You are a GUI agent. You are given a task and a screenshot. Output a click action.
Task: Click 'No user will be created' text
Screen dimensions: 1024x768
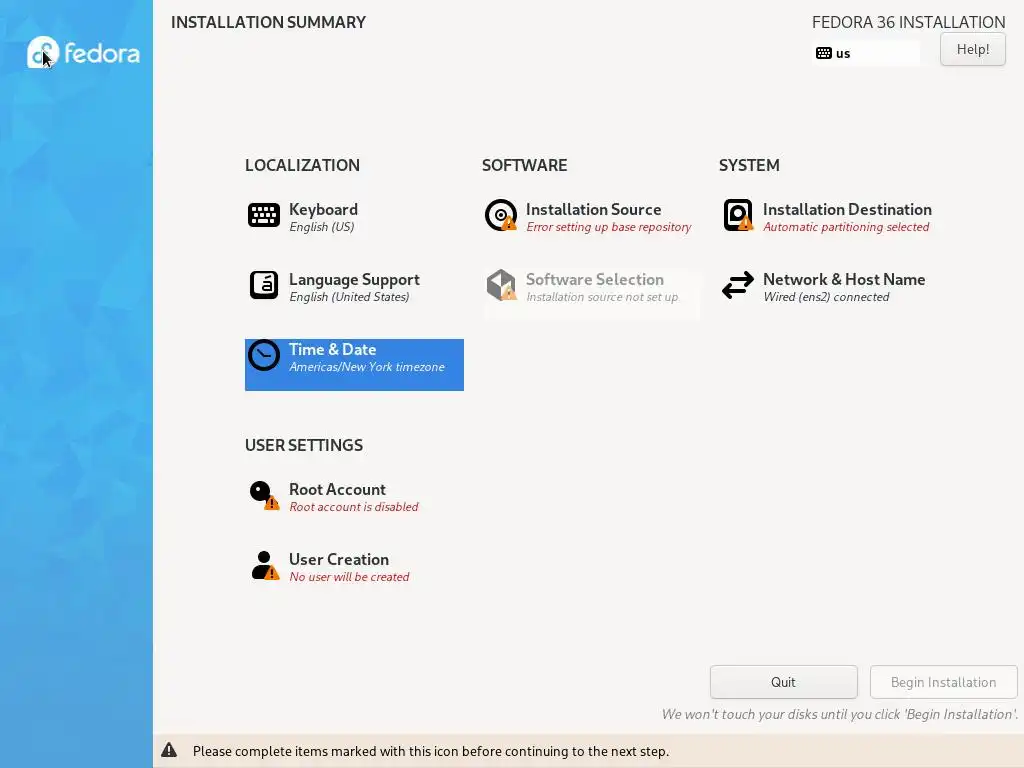[x=349, y=577]
